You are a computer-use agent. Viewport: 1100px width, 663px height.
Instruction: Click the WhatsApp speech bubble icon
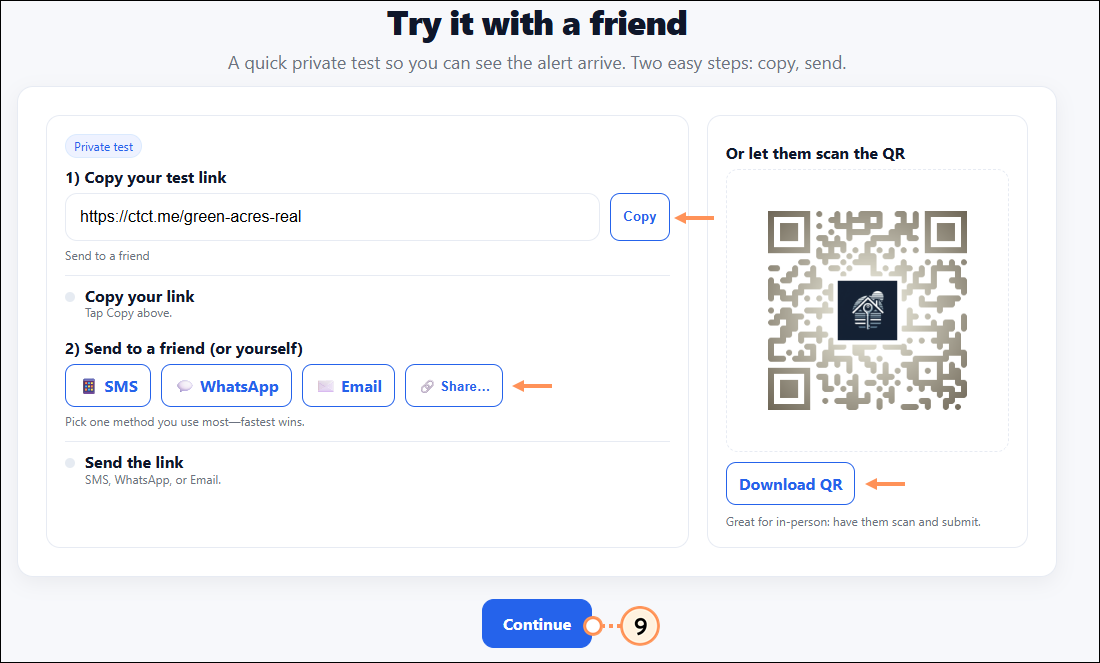184,386
